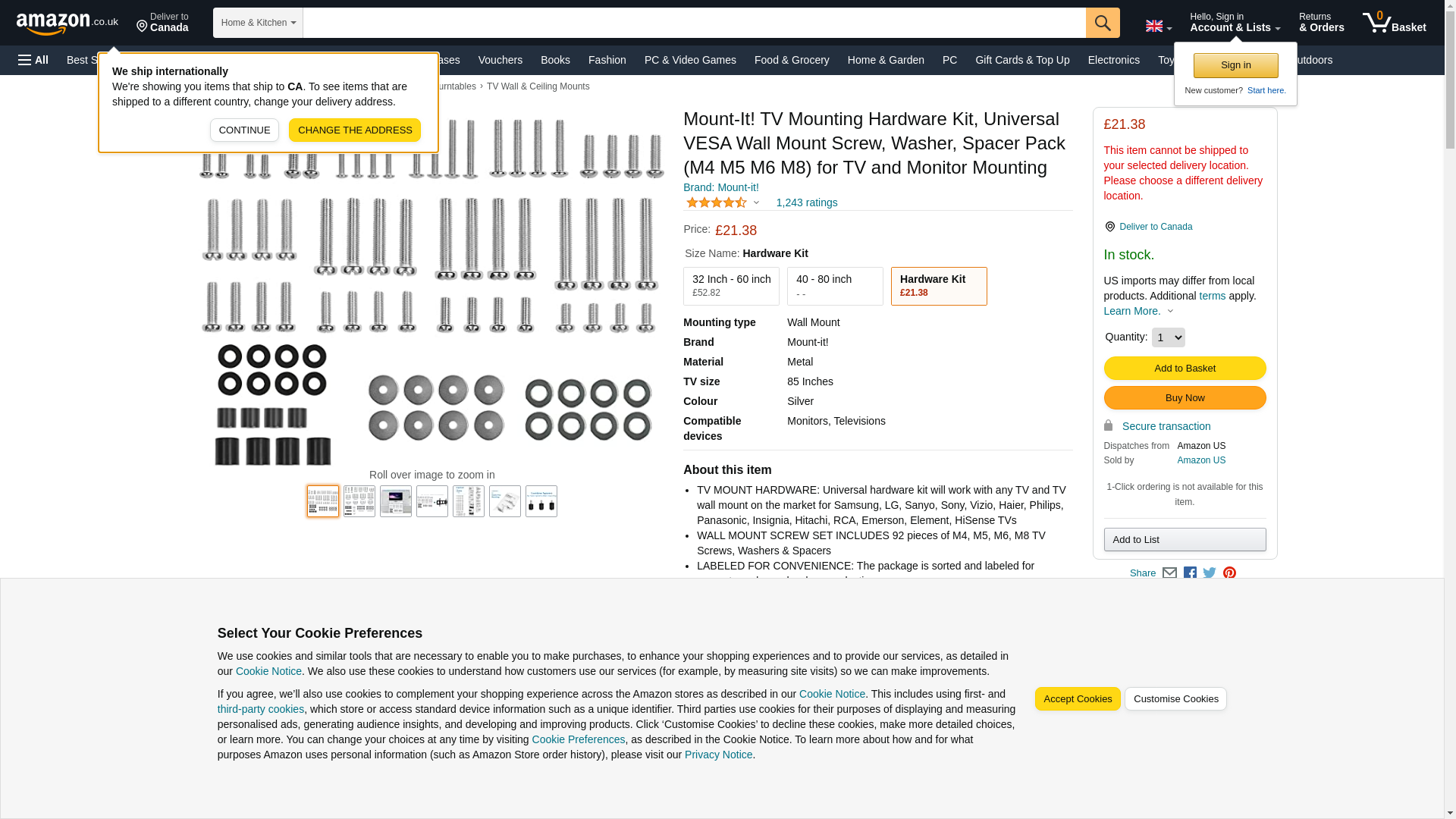The image size is (1456, 819).
Task: Open the Vouchers navigation item
Action: [x=500, y=60]
